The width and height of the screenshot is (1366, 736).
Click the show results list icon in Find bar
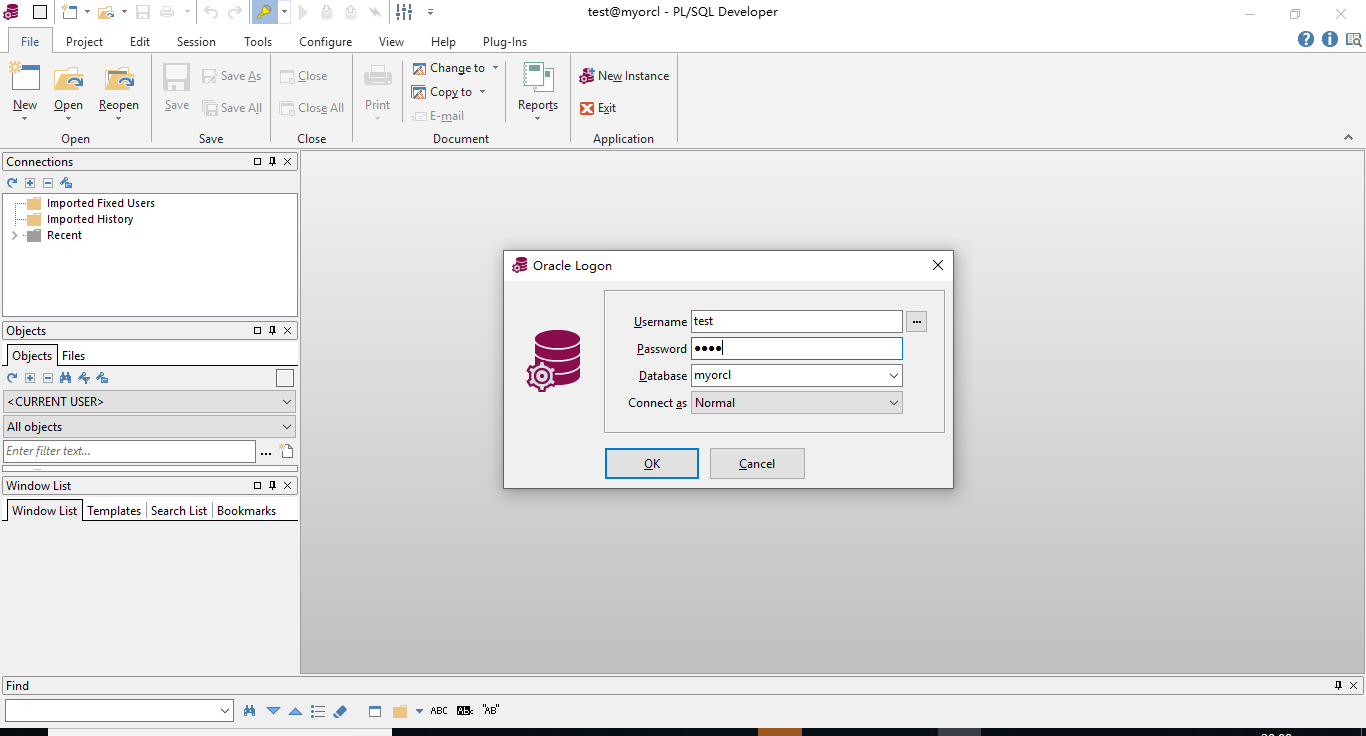pyautogui.click(x=318, y=711)
